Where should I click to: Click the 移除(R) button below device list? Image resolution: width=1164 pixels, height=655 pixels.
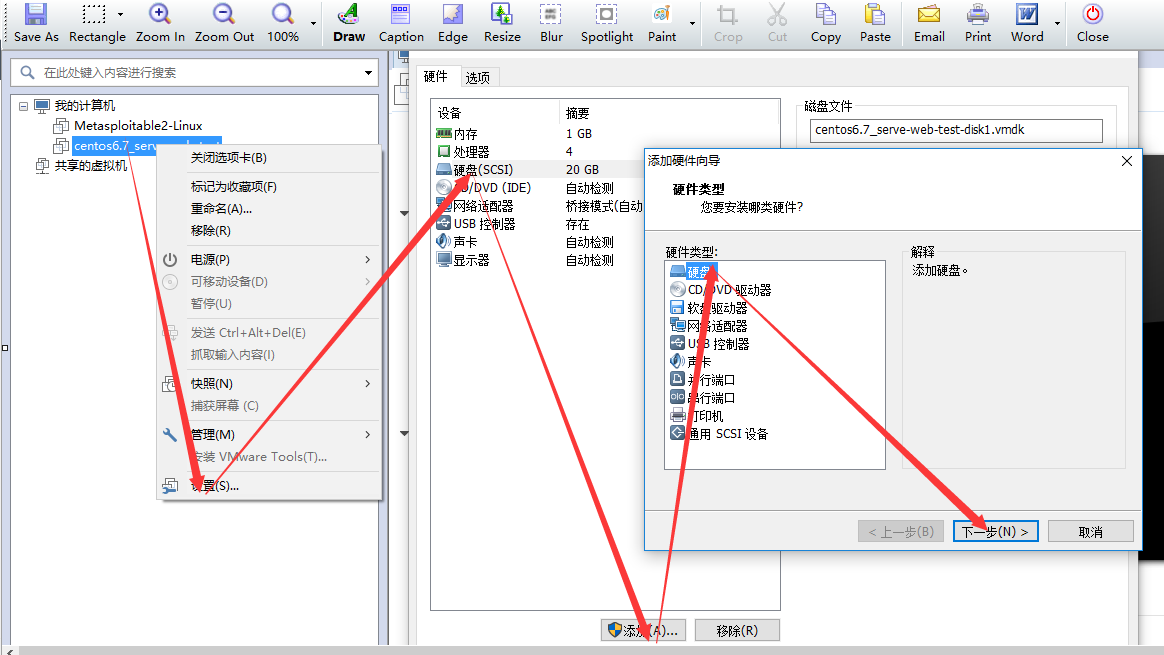point(737,630)
